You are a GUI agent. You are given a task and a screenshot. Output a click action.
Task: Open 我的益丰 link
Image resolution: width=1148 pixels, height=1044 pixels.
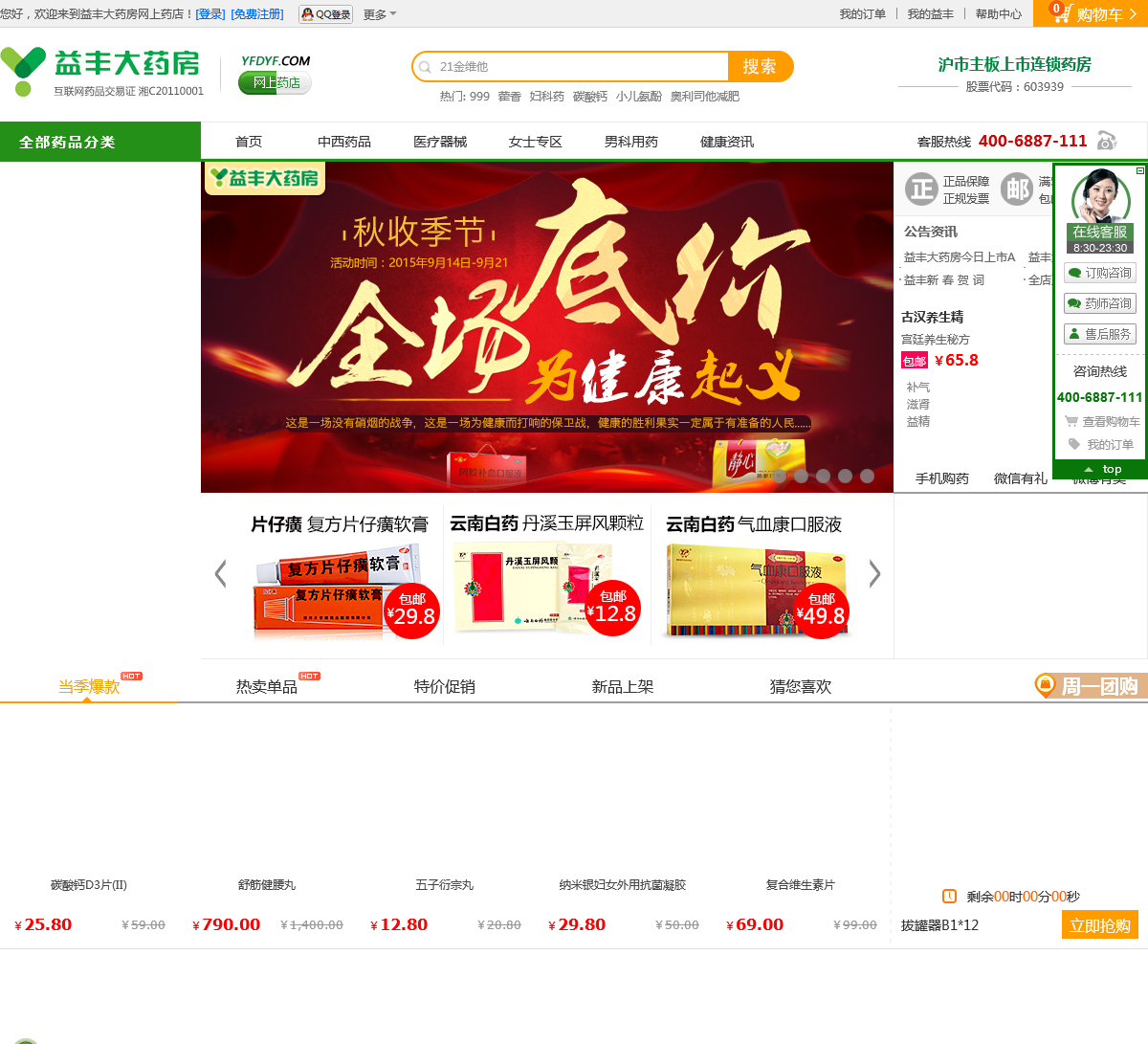(931, 14)
